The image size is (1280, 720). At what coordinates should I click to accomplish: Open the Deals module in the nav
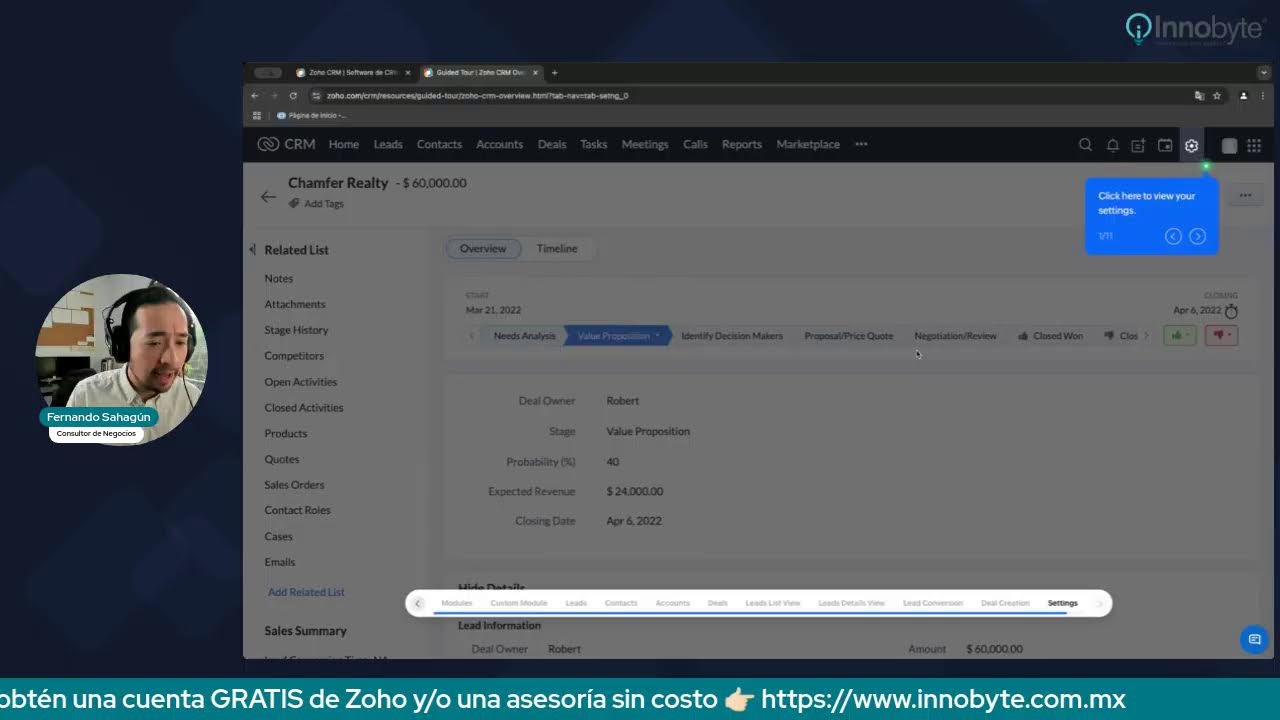(552, 144)
